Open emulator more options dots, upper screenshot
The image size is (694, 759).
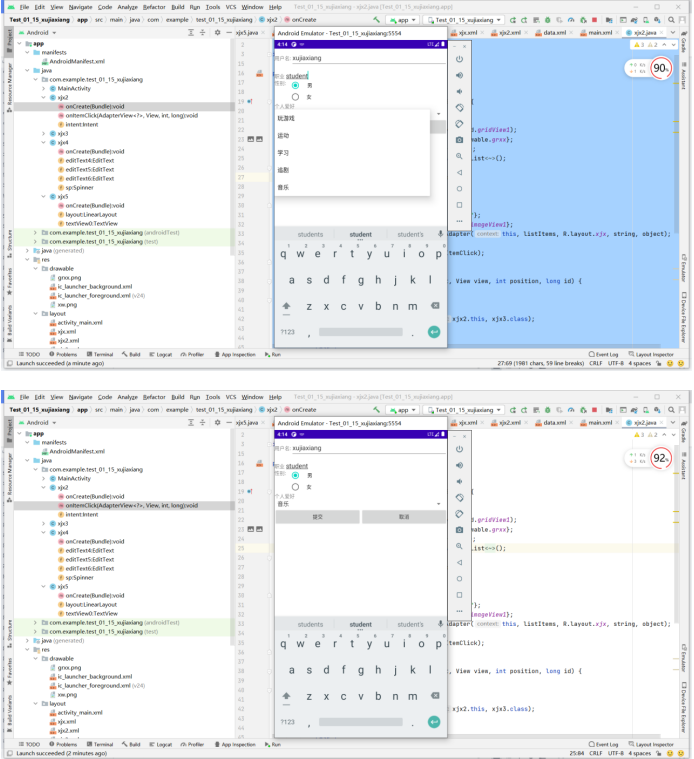[459, 221]
